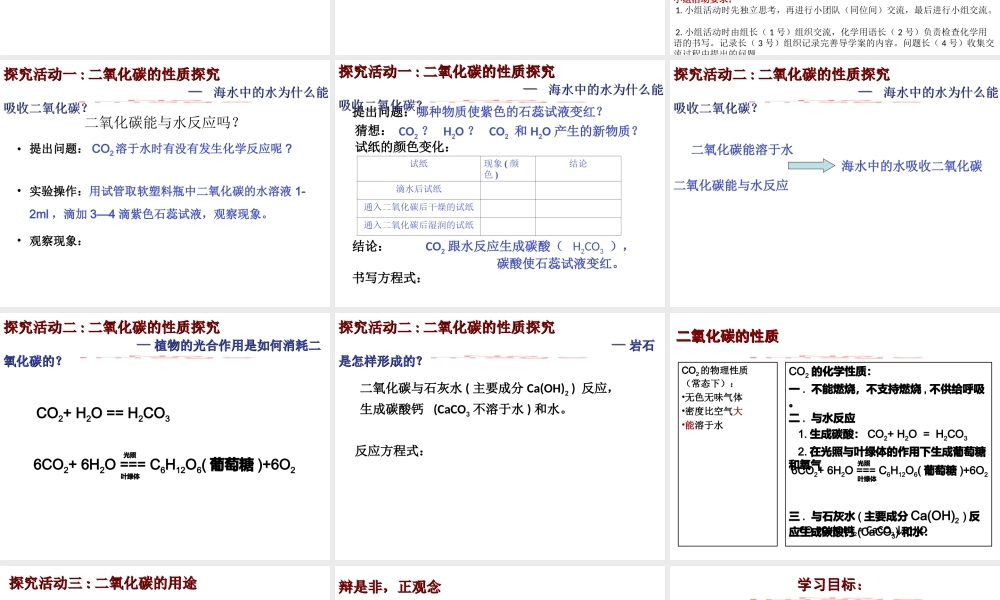The image size is (1000, 600).
Task: Click rule 1. 小组活动时先独立思考
Action: [833, 10]
